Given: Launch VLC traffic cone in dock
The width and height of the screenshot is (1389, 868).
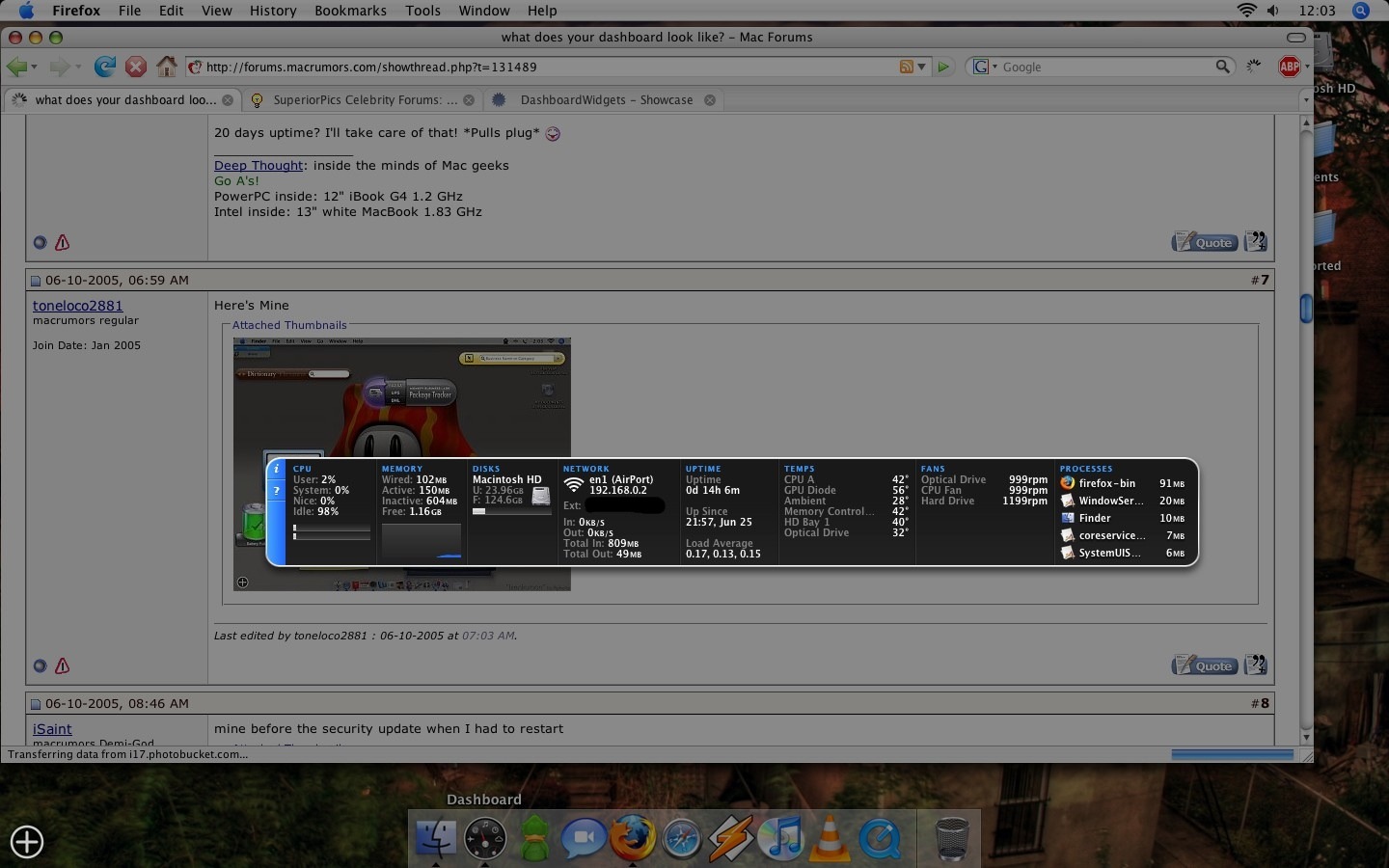Looking at the screenshot, I should click(831, 837).
